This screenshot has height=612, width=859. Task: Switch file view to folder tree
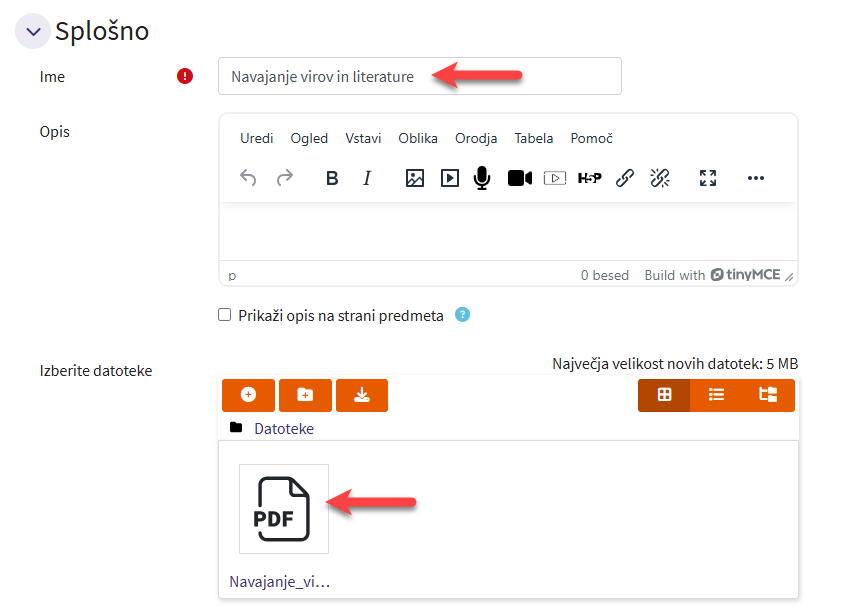tap(768, 395)
